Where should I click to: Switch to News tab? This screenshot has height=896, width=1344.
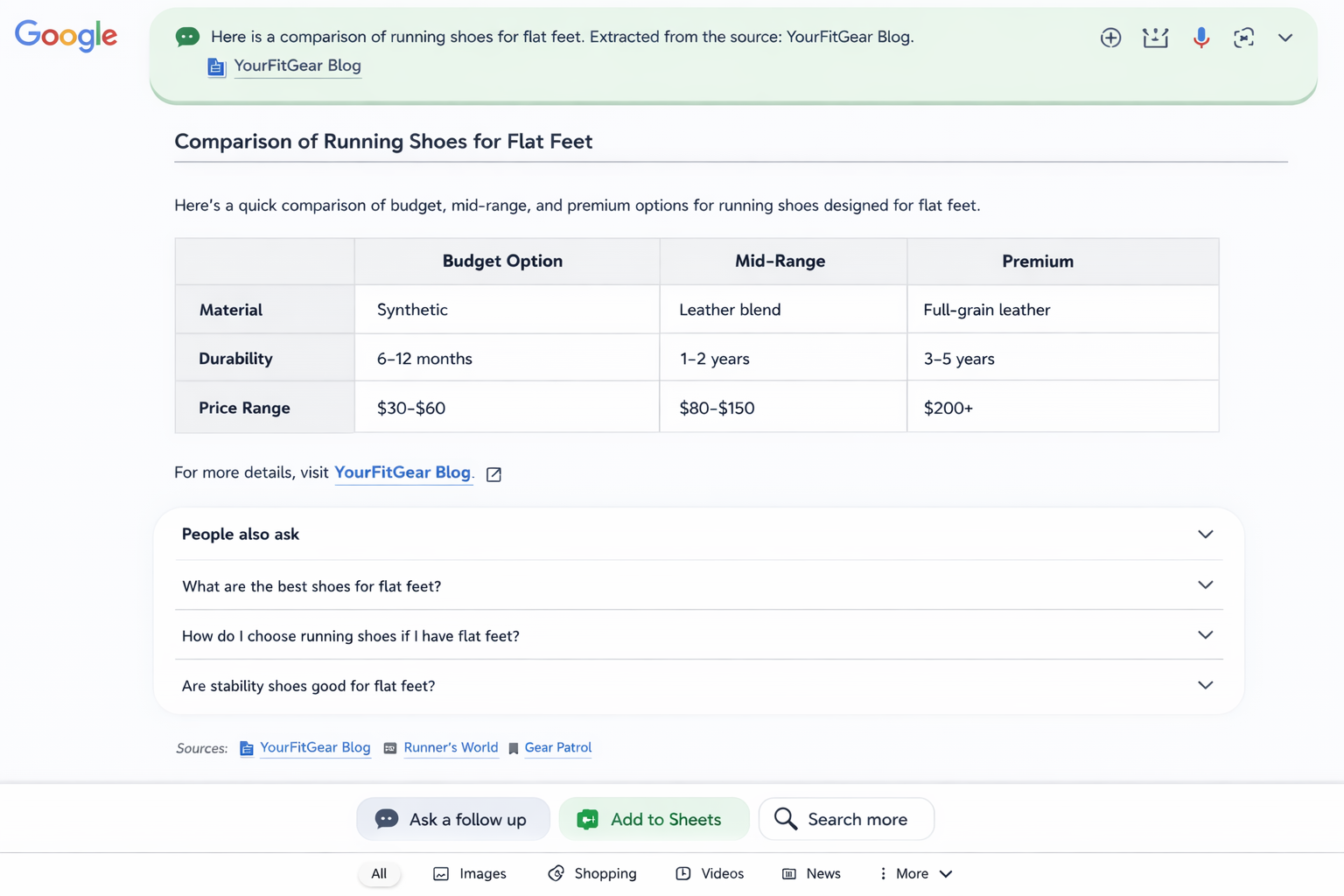pos(811,873)
